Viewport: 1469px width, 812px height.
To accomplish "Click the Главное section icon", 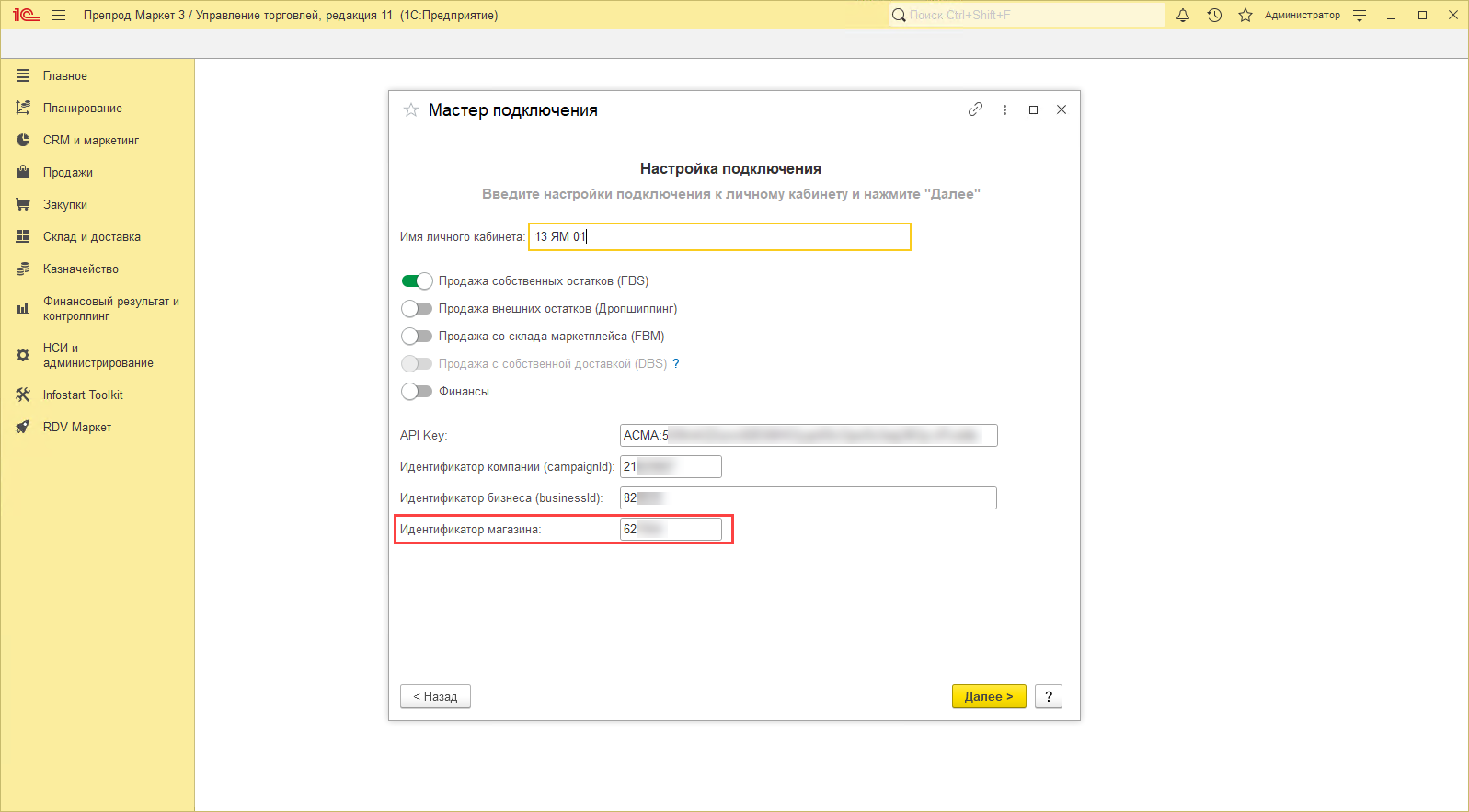I will click(x=23, y=75).
